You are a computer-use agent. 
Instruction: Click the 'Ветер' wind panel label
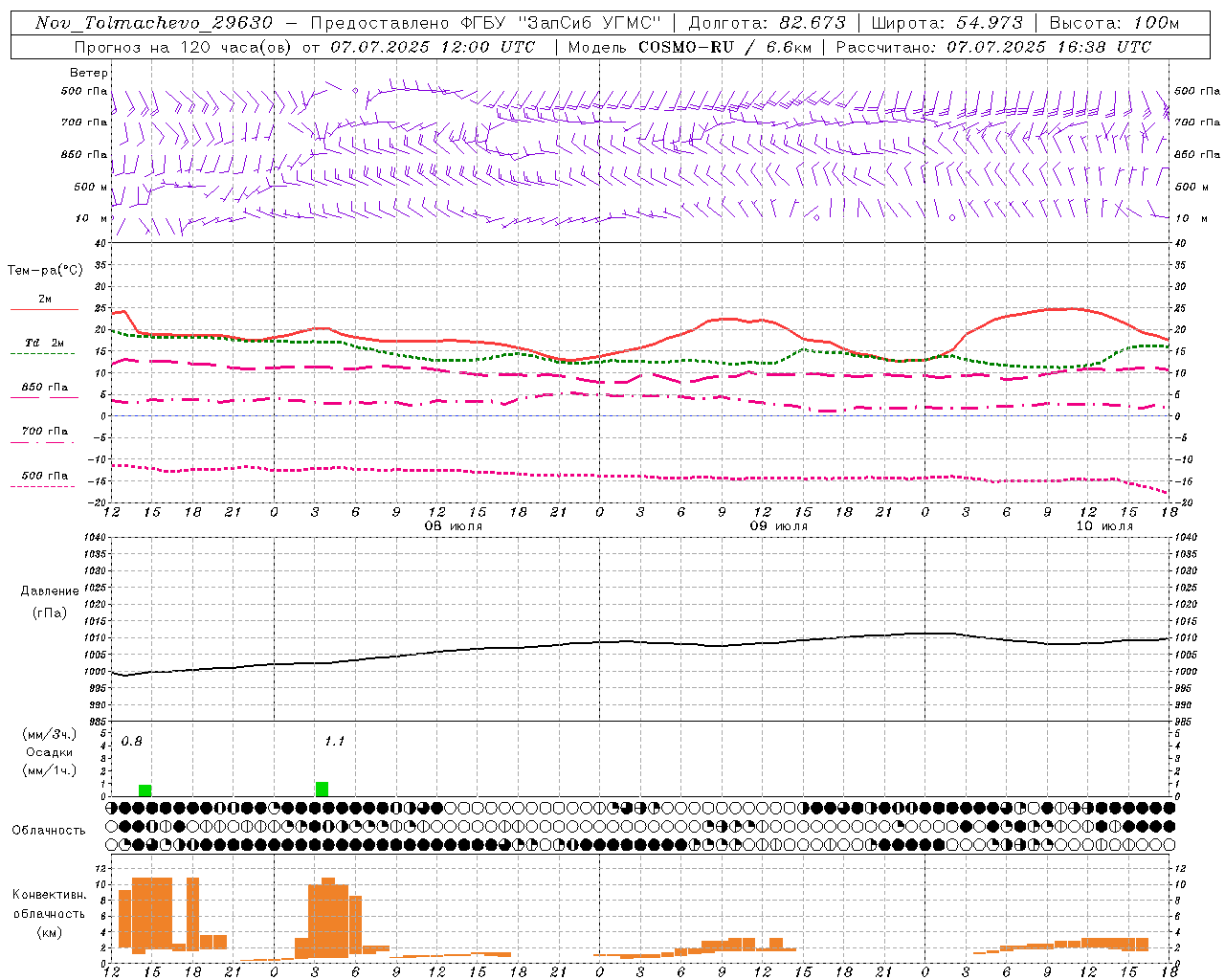(88, 73)
